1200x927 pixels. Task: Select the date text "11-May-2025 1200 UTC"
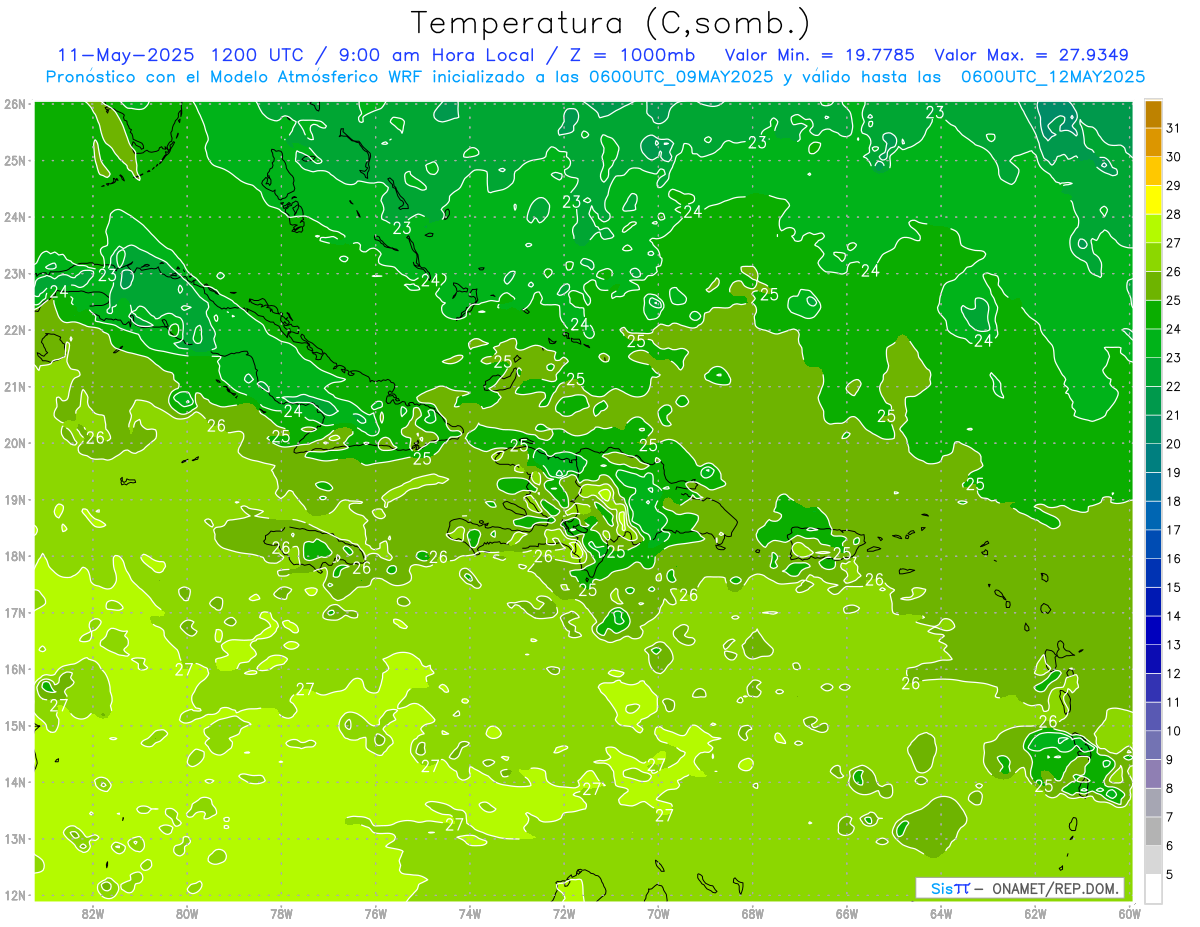[182, 54]
